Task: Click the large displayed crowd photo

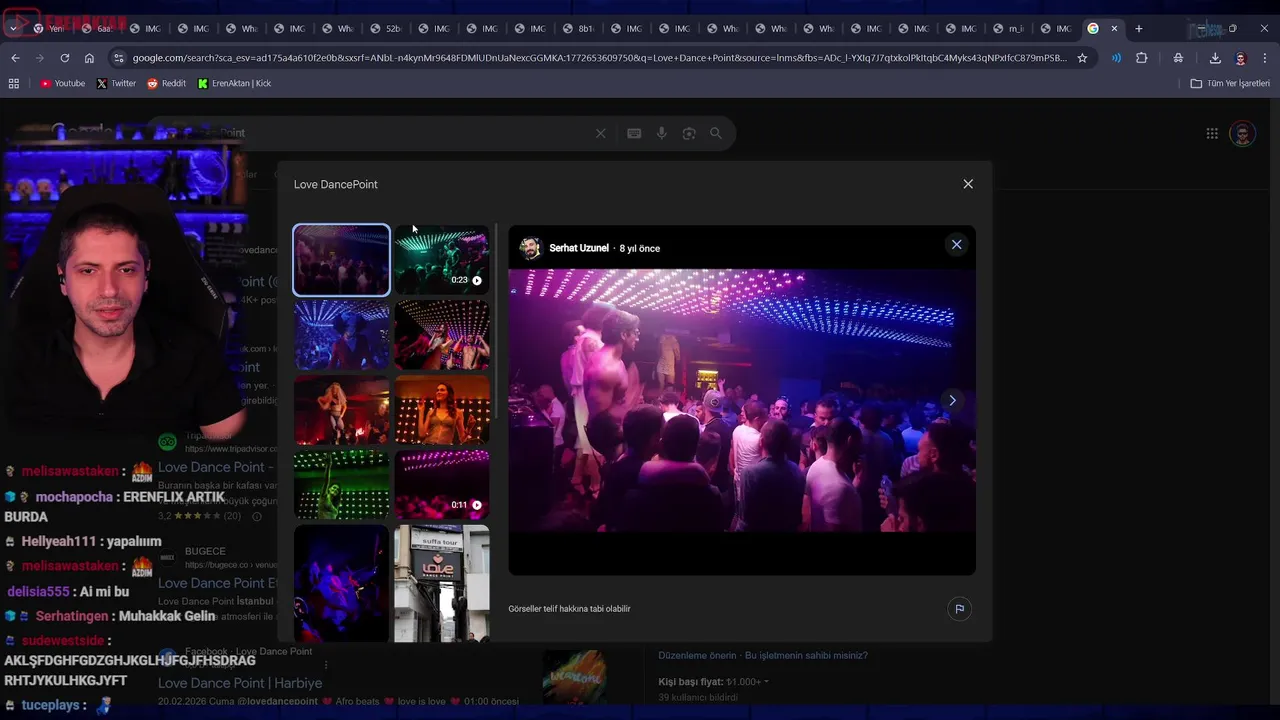Action: point(742,400)
